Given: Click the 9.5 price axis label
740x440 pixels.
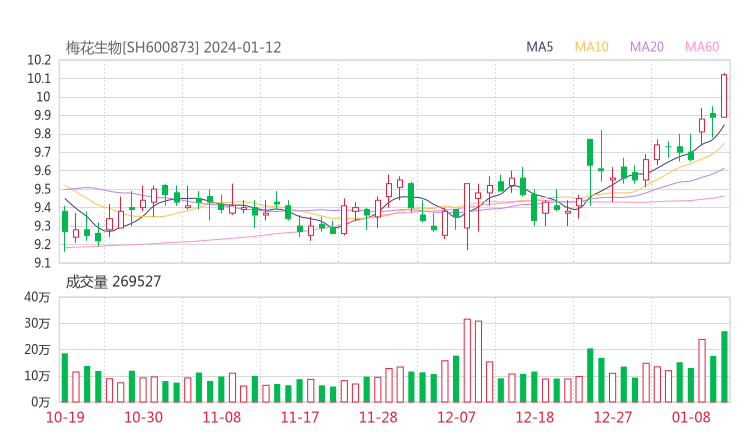Looking at the screenshot, I should [x=42, y=189].
